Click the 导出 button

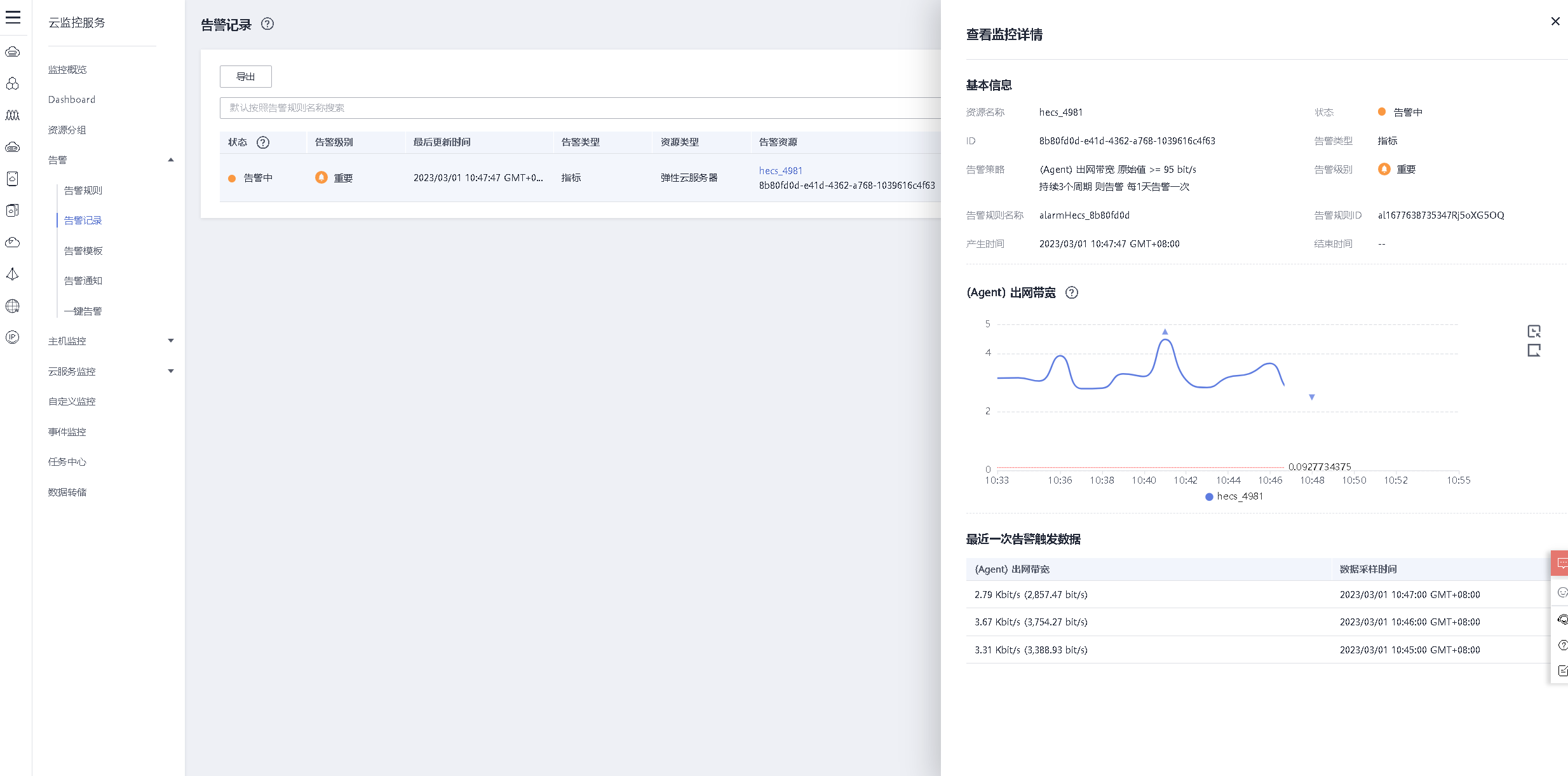(245, 77)
